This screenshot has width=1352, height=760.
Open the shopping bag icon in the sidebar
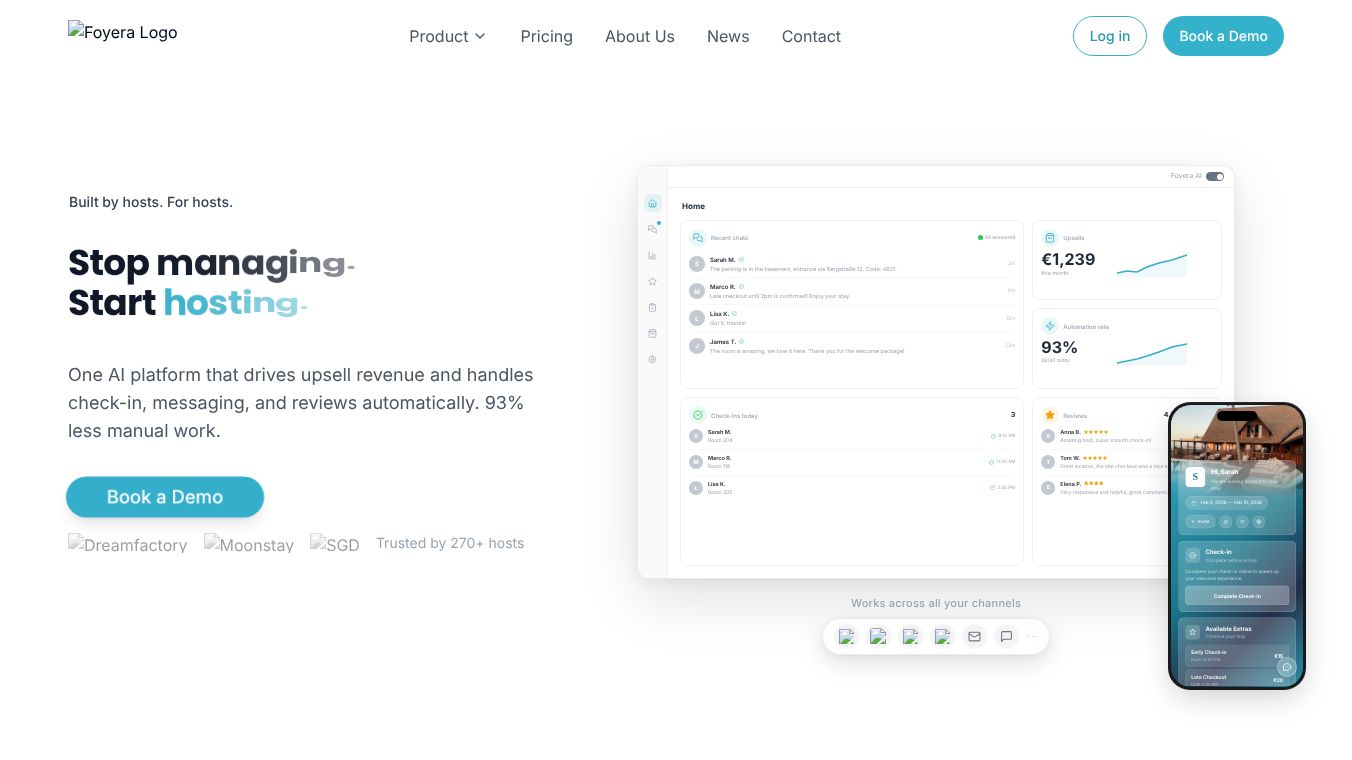pos(653,333)
